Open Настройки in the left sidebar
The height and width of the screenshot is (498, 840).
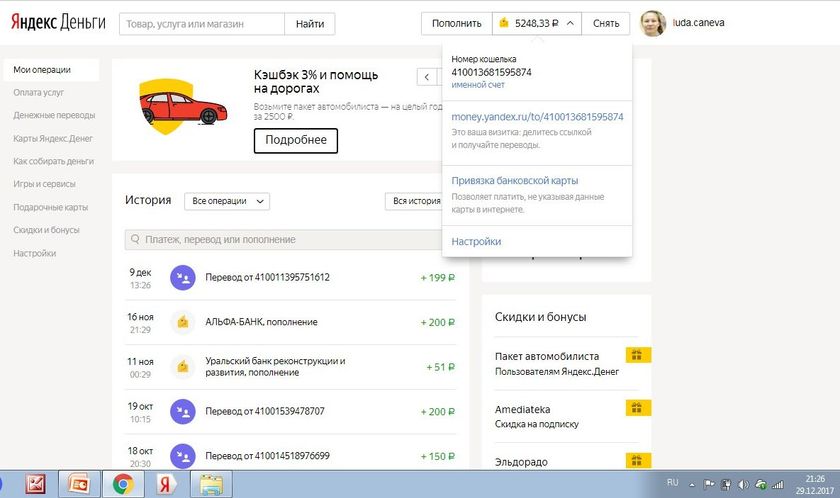tap(34, 253)
